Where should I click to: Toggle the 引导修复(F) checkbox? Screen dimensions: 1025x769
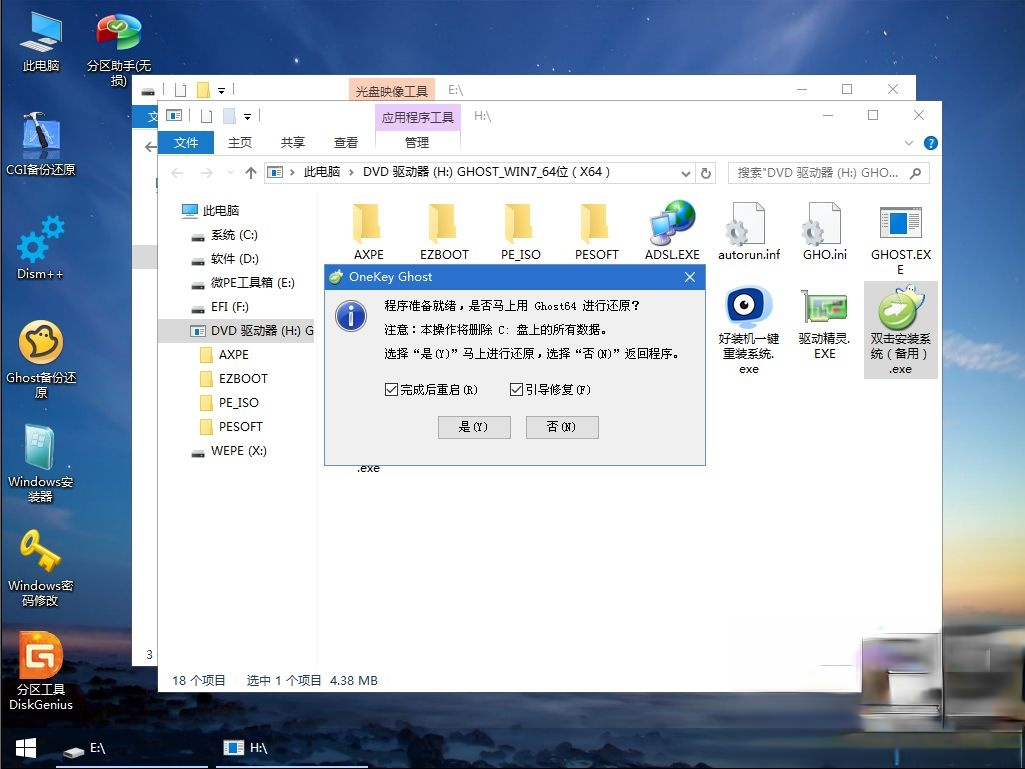(x=516, y=389)
